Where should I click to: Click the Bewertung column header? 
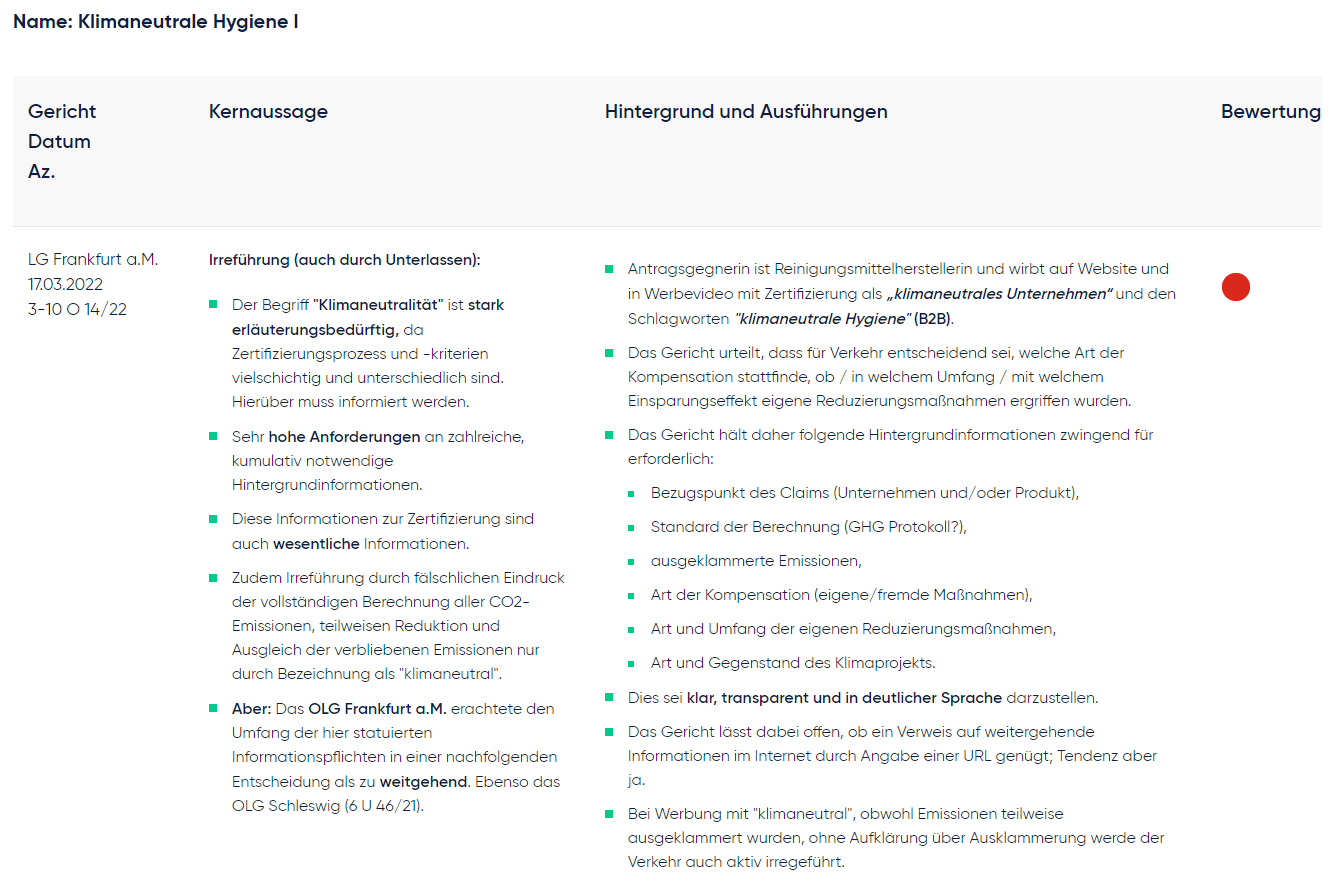[1270, 112]
